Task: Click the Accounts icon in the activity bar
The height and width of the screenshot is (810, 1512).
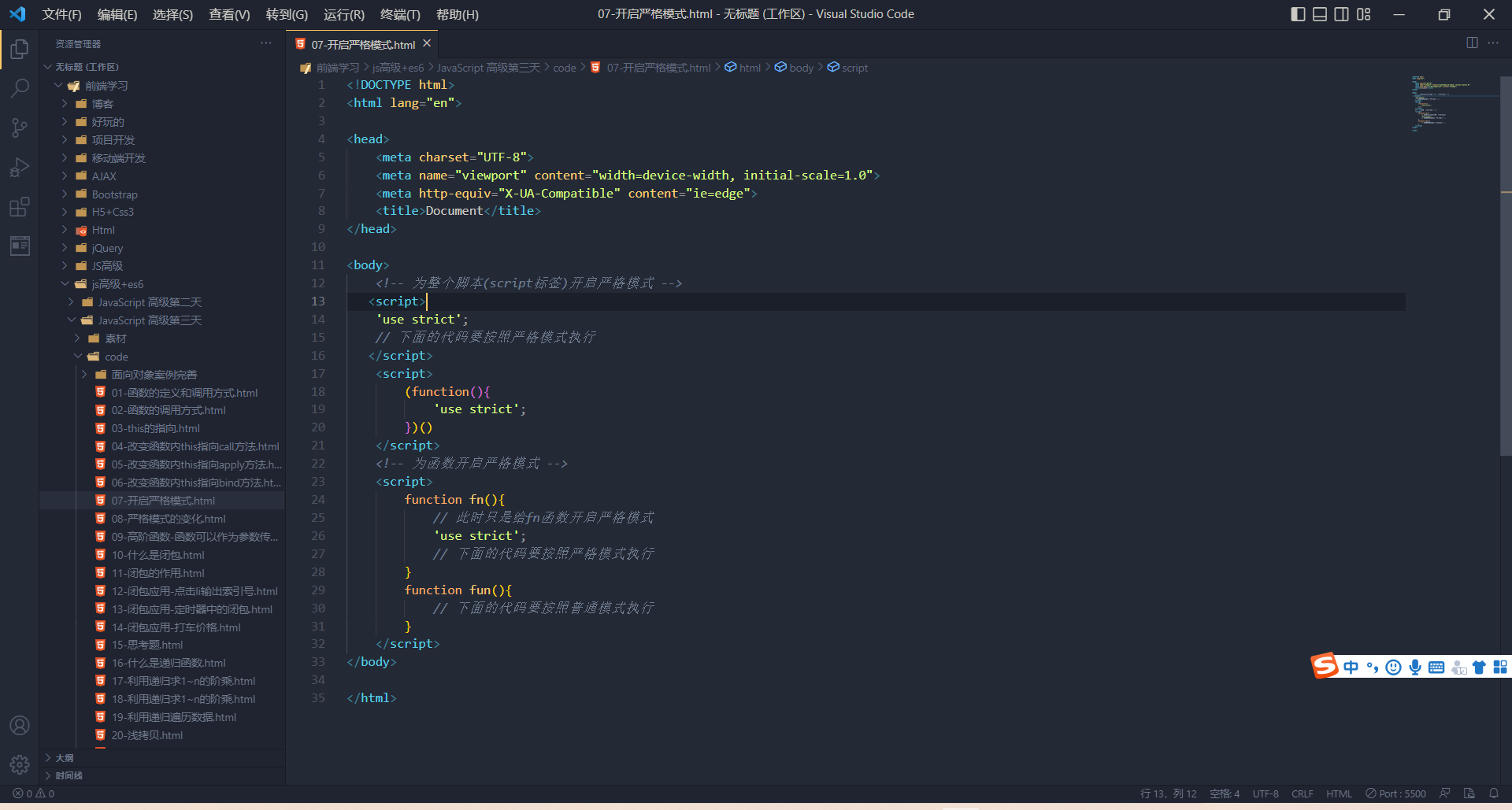Action: [19, 725]
